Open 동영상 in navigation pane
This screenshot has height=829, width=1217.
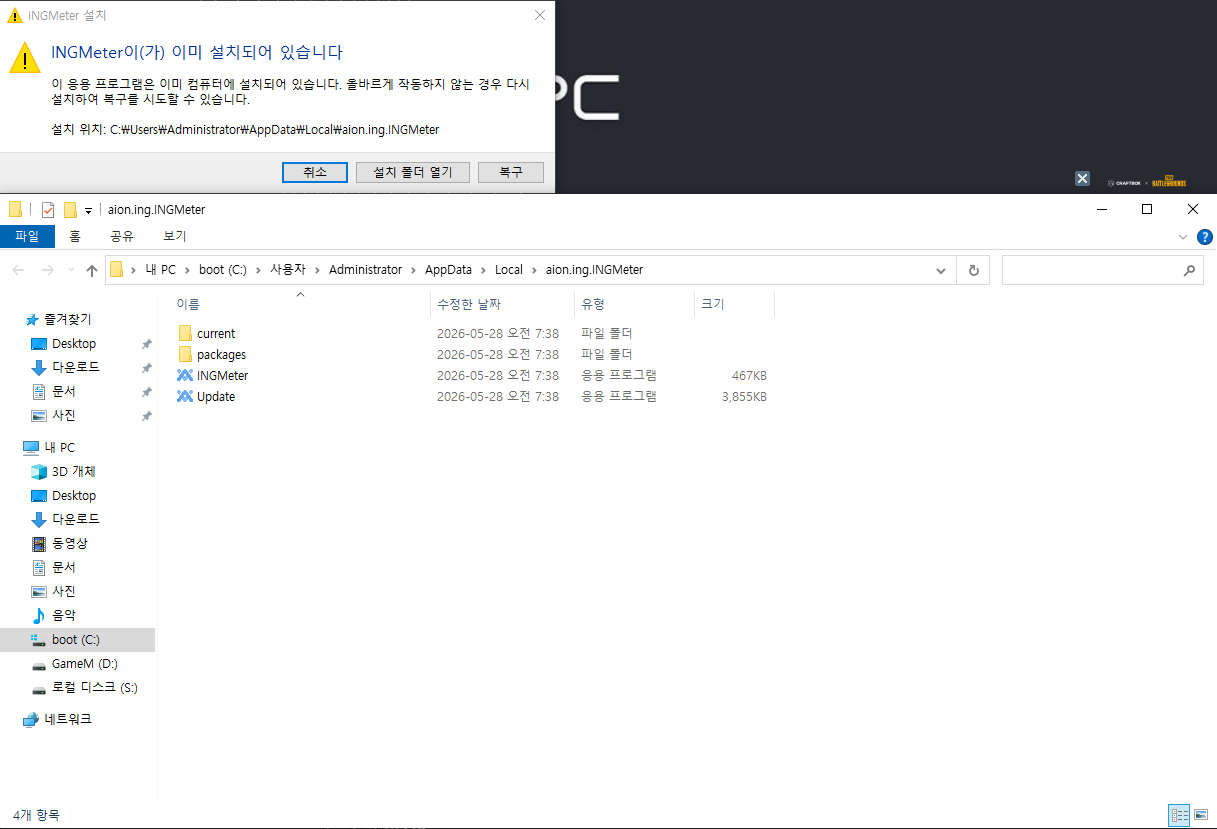pos(70,543)
